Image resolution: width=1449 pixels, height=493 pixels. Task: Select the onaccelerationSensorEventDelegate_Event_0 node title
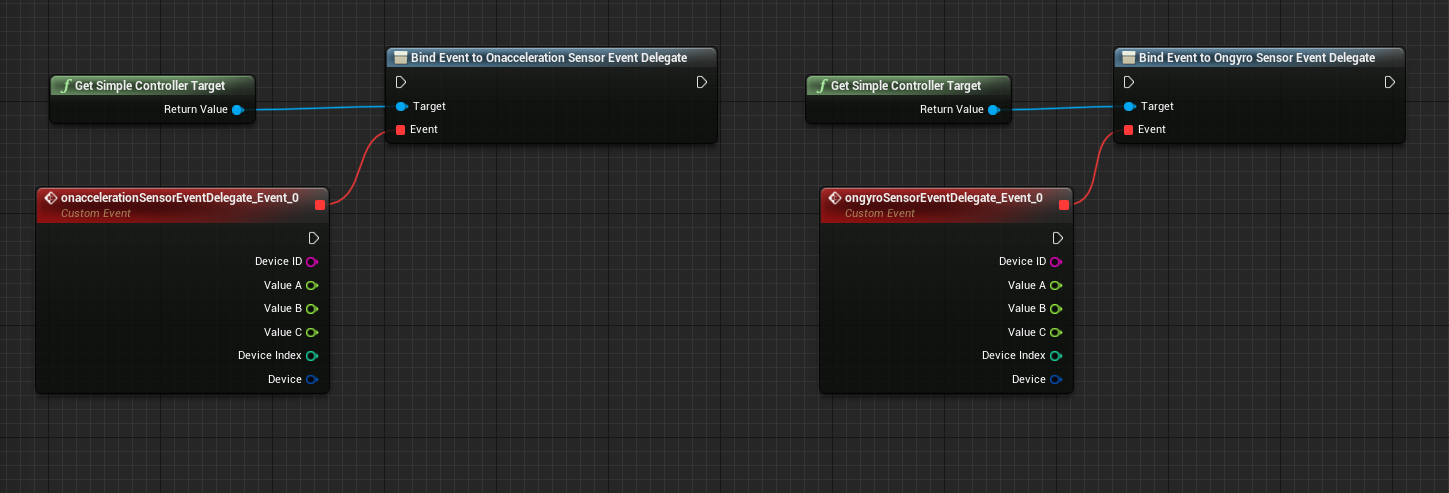(179, 198)
